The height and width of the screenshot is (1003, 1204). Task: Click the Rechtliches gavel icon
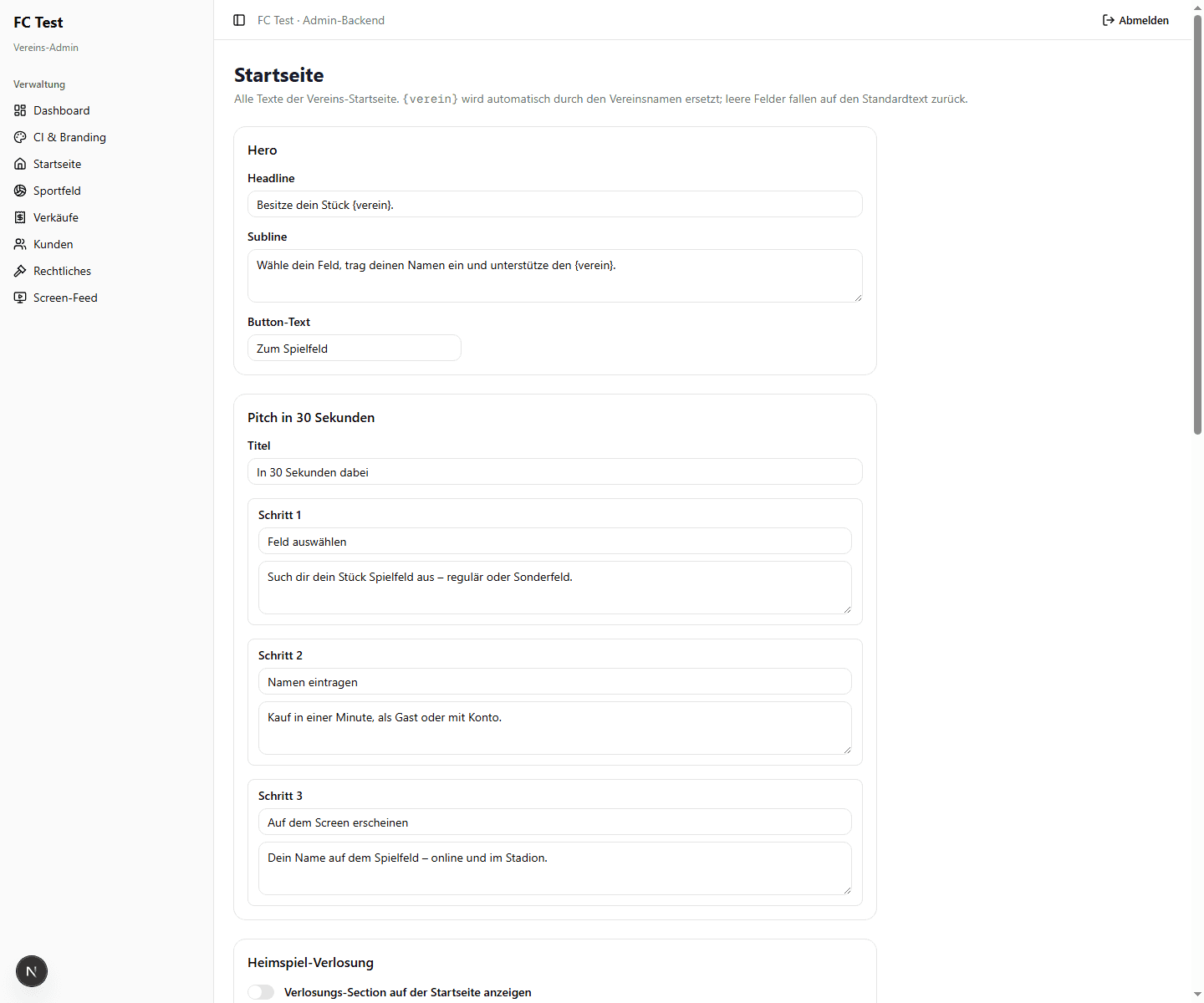point(20,271)
